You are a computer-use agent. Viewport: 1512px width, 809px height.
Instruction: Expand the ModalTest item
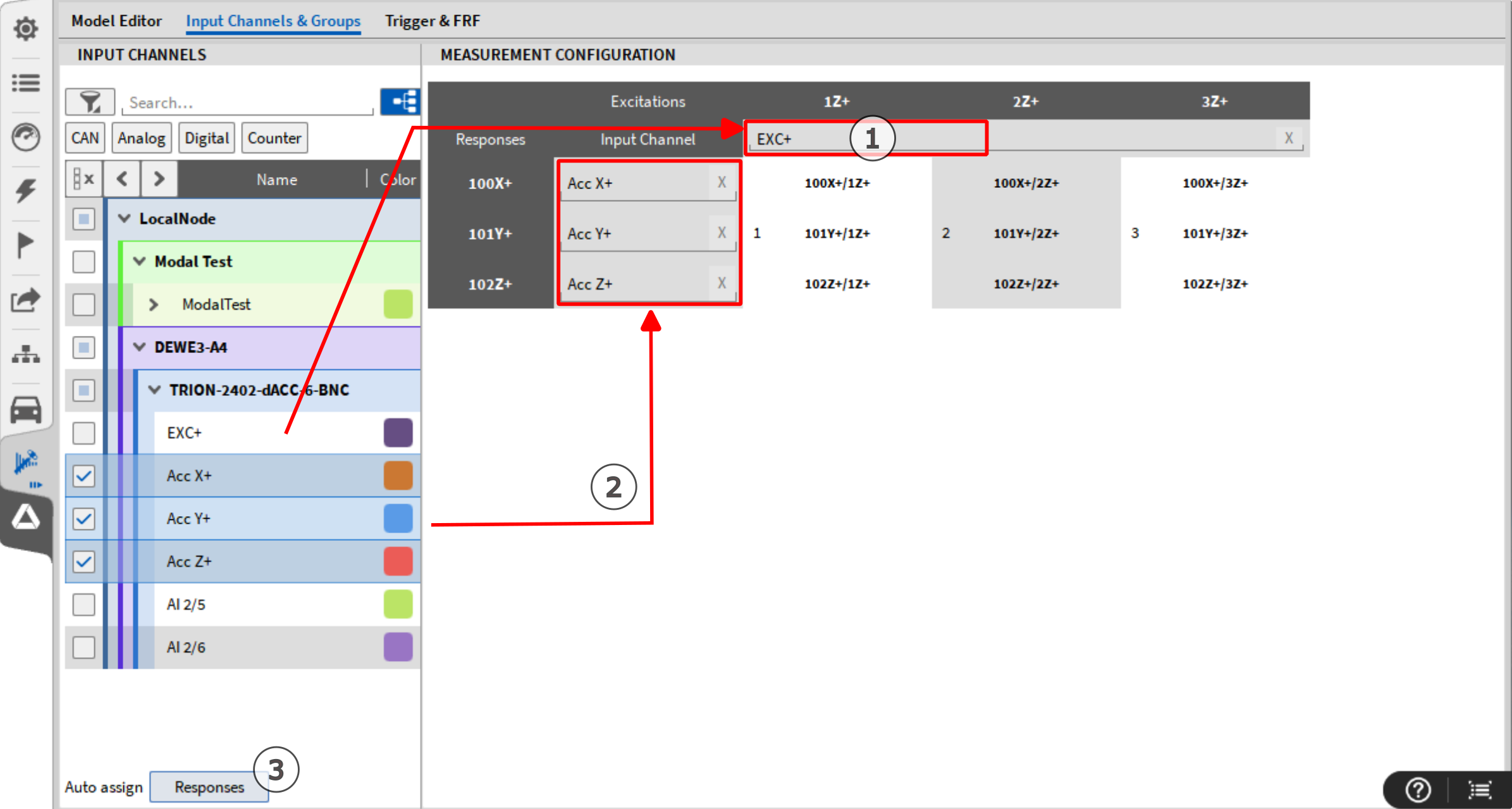click(x=153, y=304)
